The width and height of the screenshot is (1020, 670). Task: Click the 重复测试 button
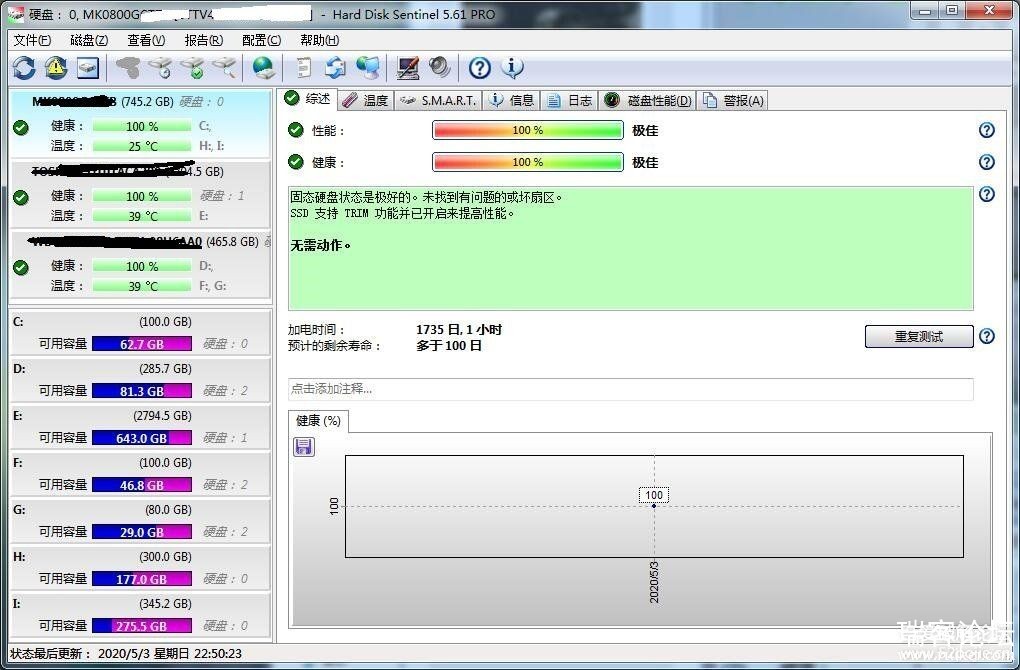(x=919, y=336)
